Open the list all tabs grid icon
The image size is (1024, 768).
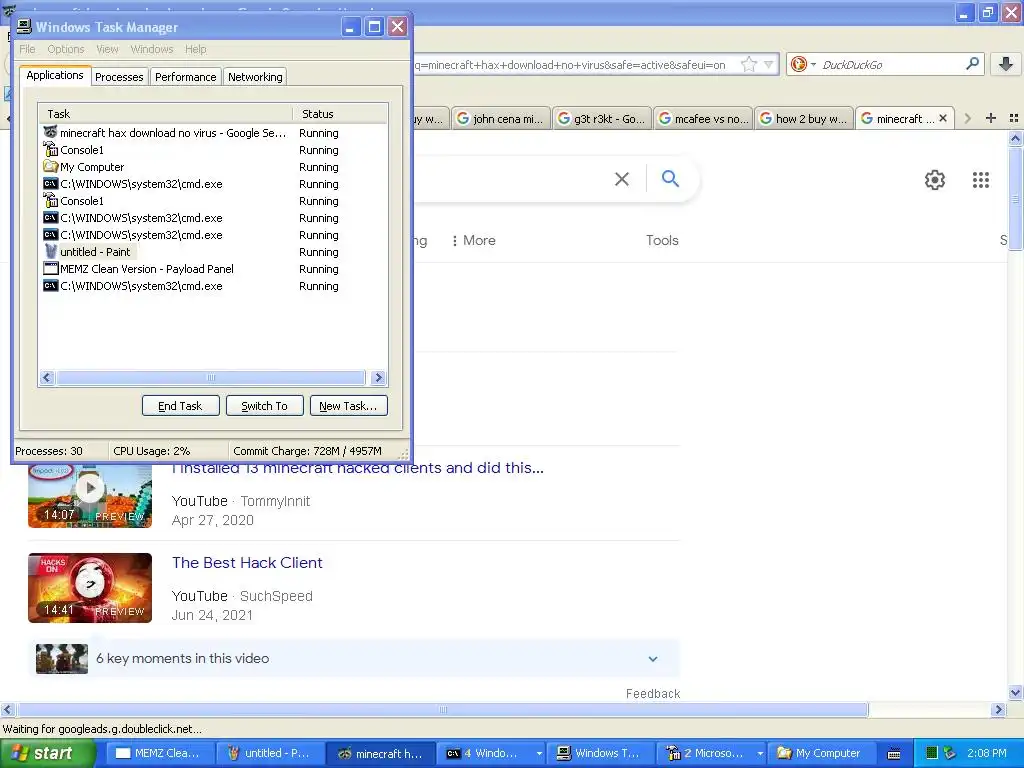tap(1014, 118)
